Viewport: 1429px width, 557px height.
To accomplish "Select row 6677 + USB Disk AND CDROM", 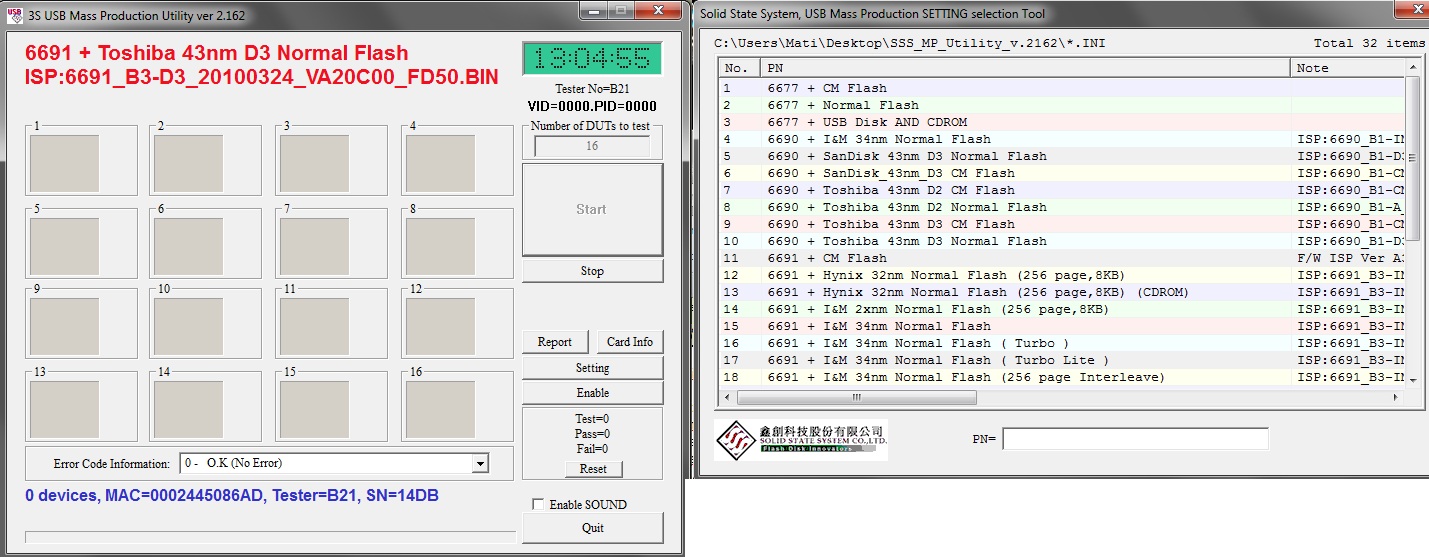I will coord(1062,122).
